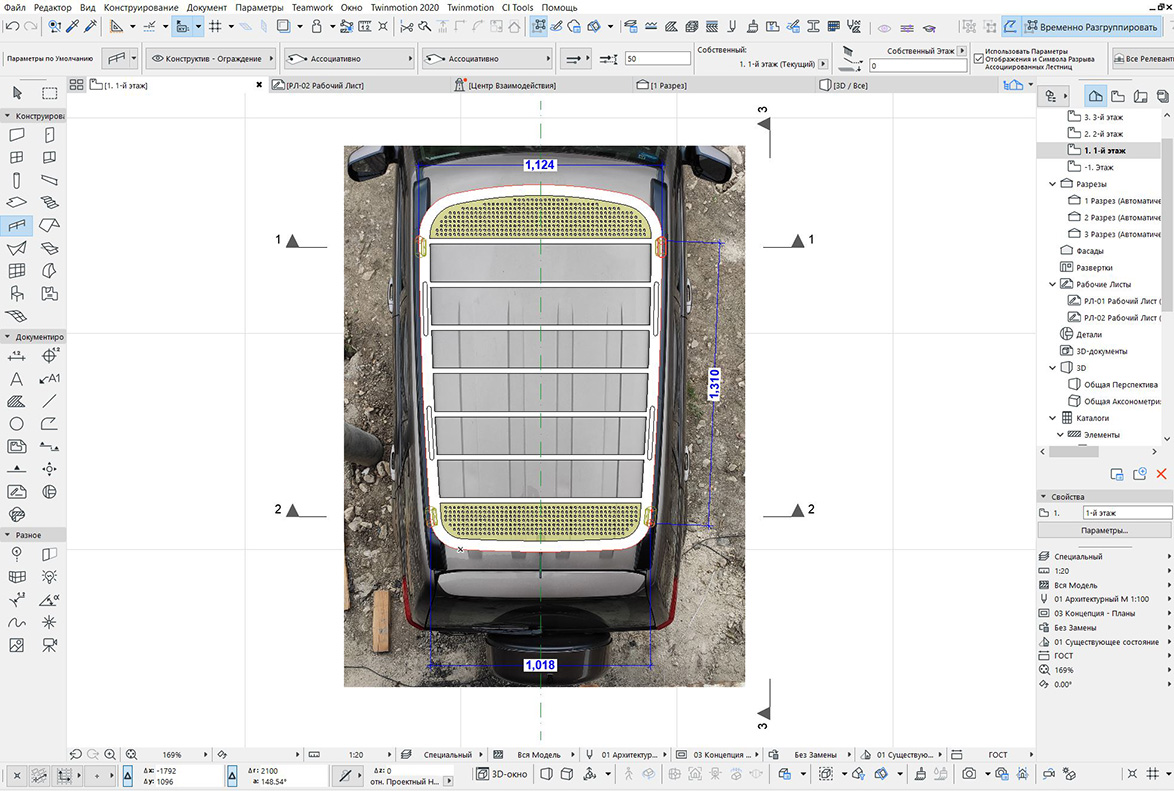Select the Column tool in toolbox
Image resolution: width=1174 pixels, height=791 pixels.
point(16,180)
